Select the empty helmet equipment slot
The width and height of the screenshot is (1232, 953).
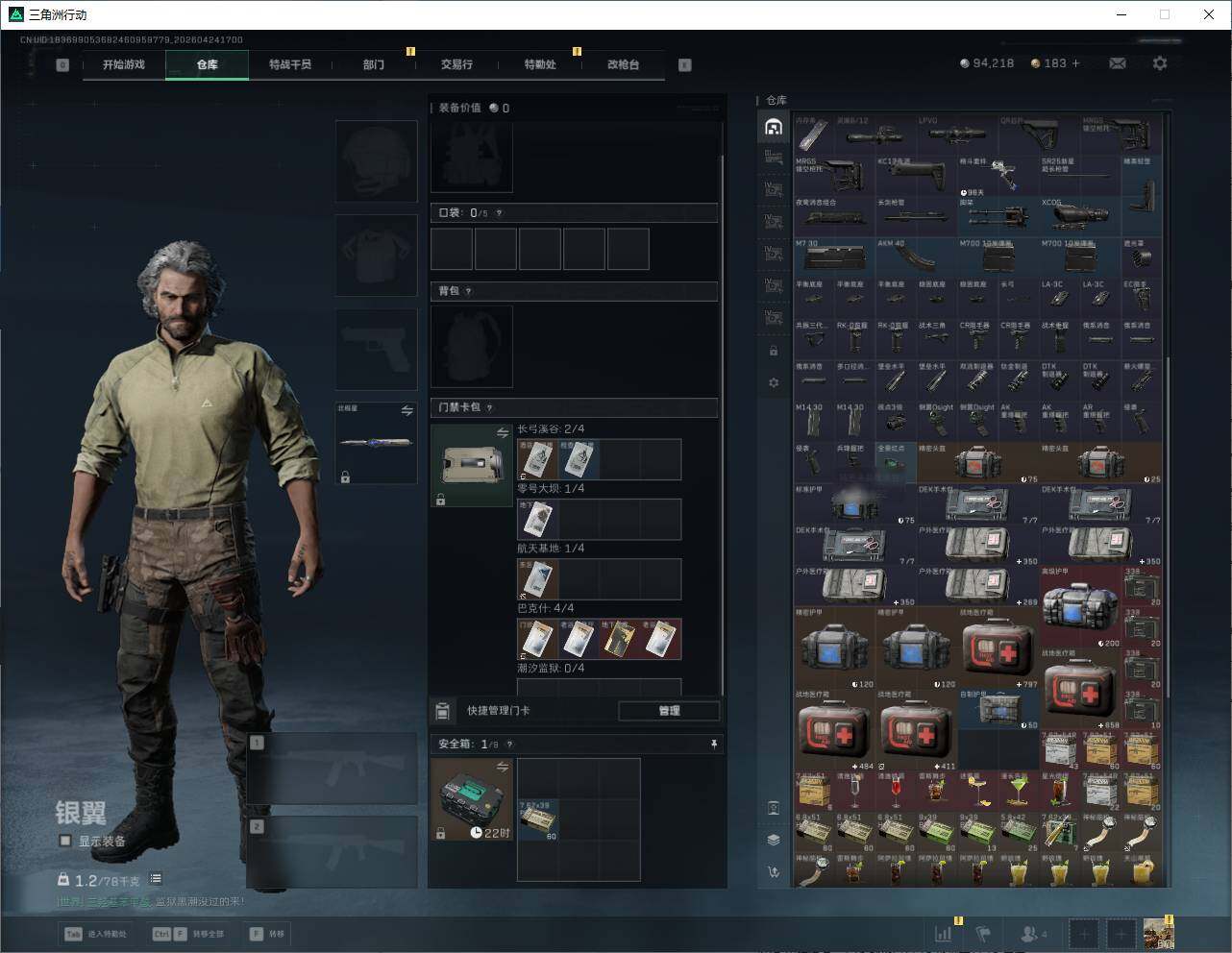point(376,160)
